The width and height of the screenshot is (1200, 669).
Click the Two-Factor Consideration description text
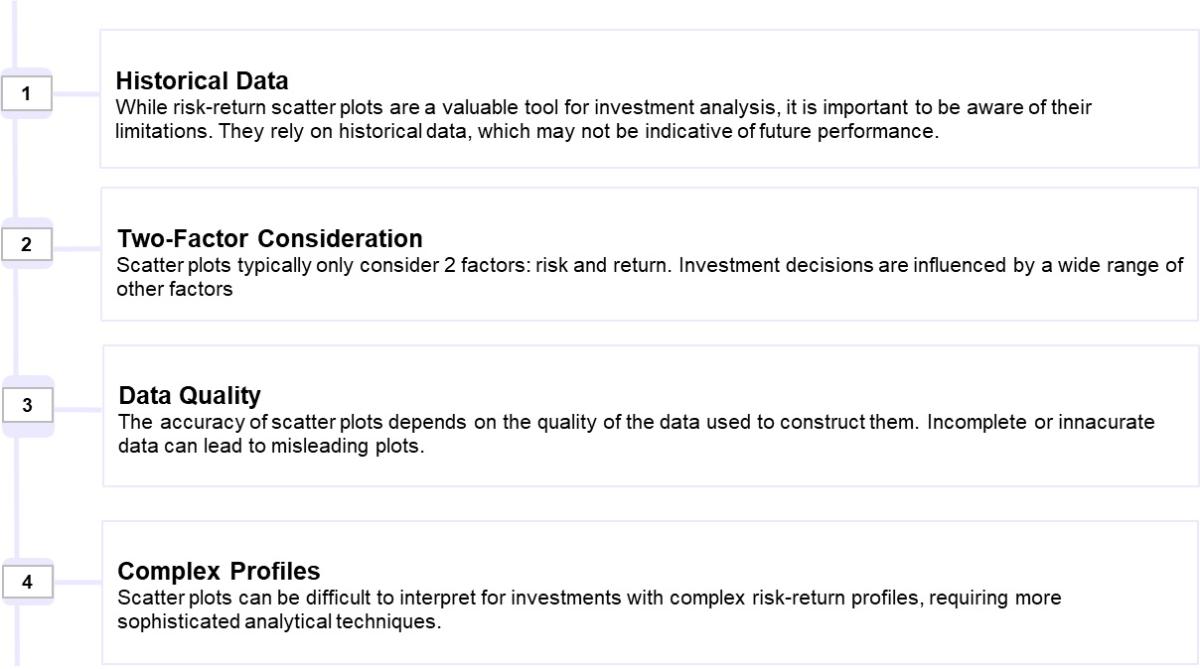650,277
